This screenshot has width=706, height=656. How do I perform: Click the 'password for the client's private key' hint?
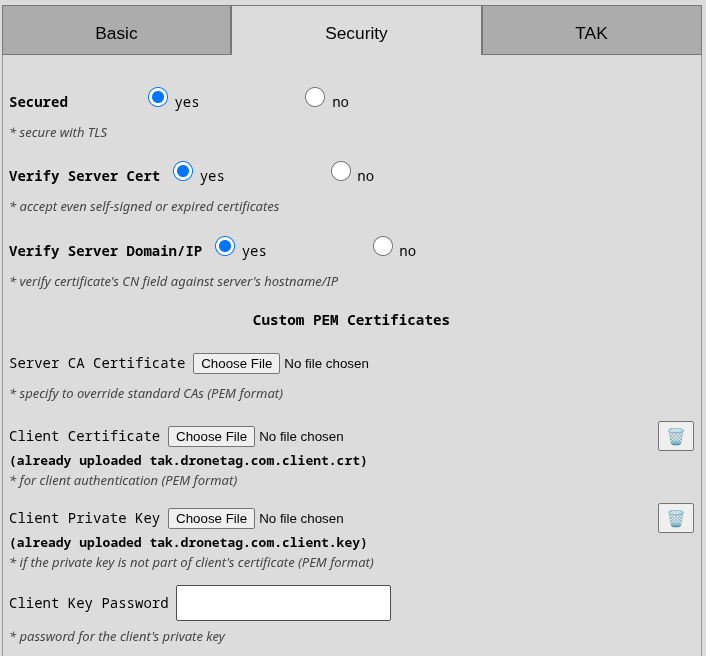117,636
